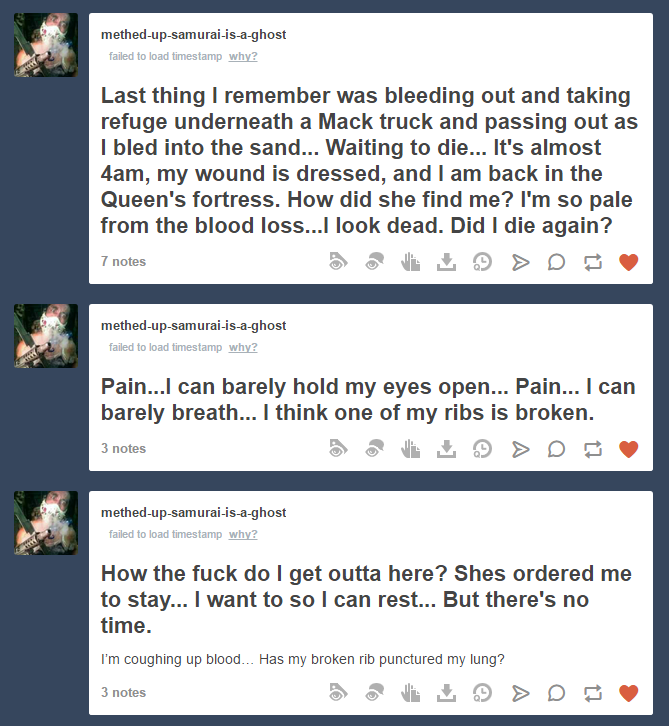This screenshot has width=669, height=726.
Task: Click the queue clock icon on the 'Pain...' post
Action: tap(482, 449)
